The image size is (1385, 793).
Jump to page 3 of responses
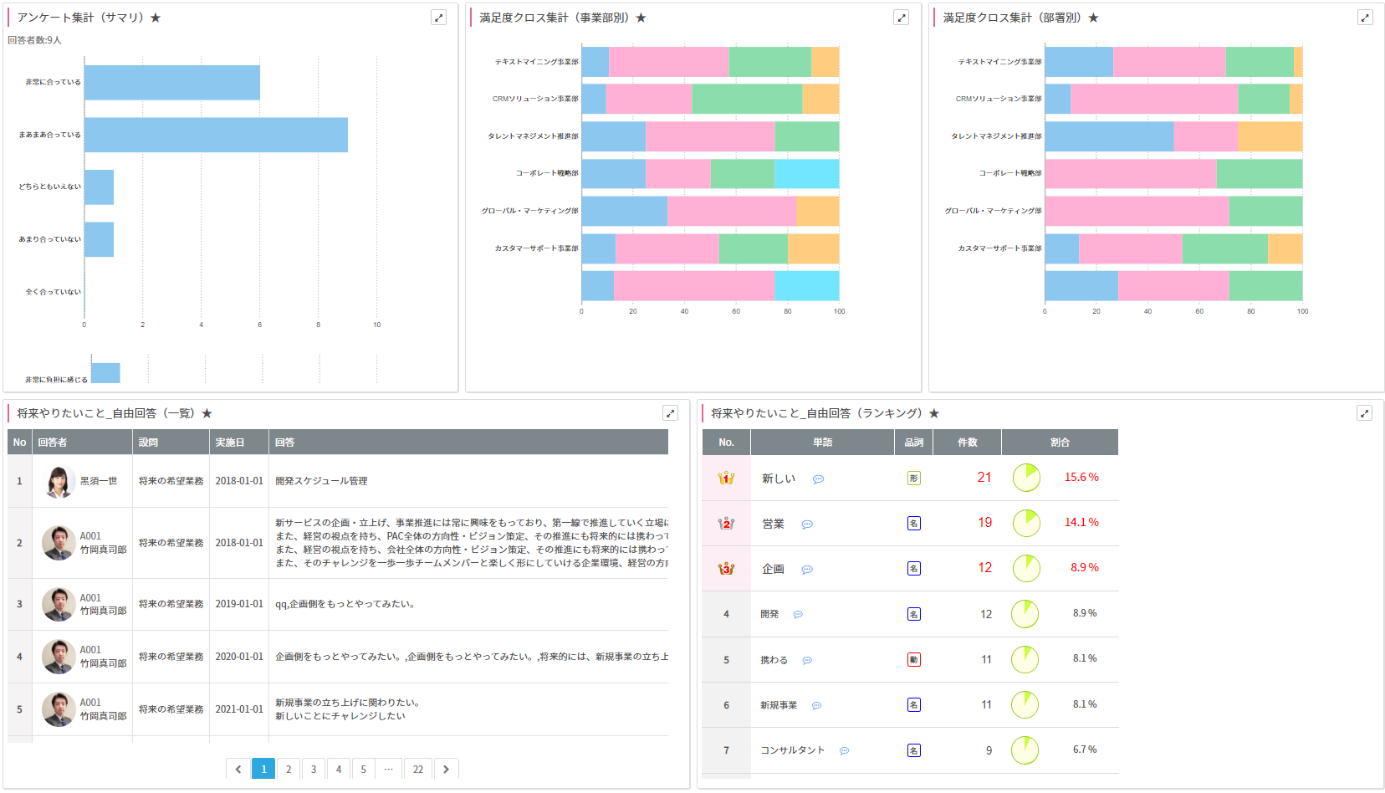(x=313, y=769)
